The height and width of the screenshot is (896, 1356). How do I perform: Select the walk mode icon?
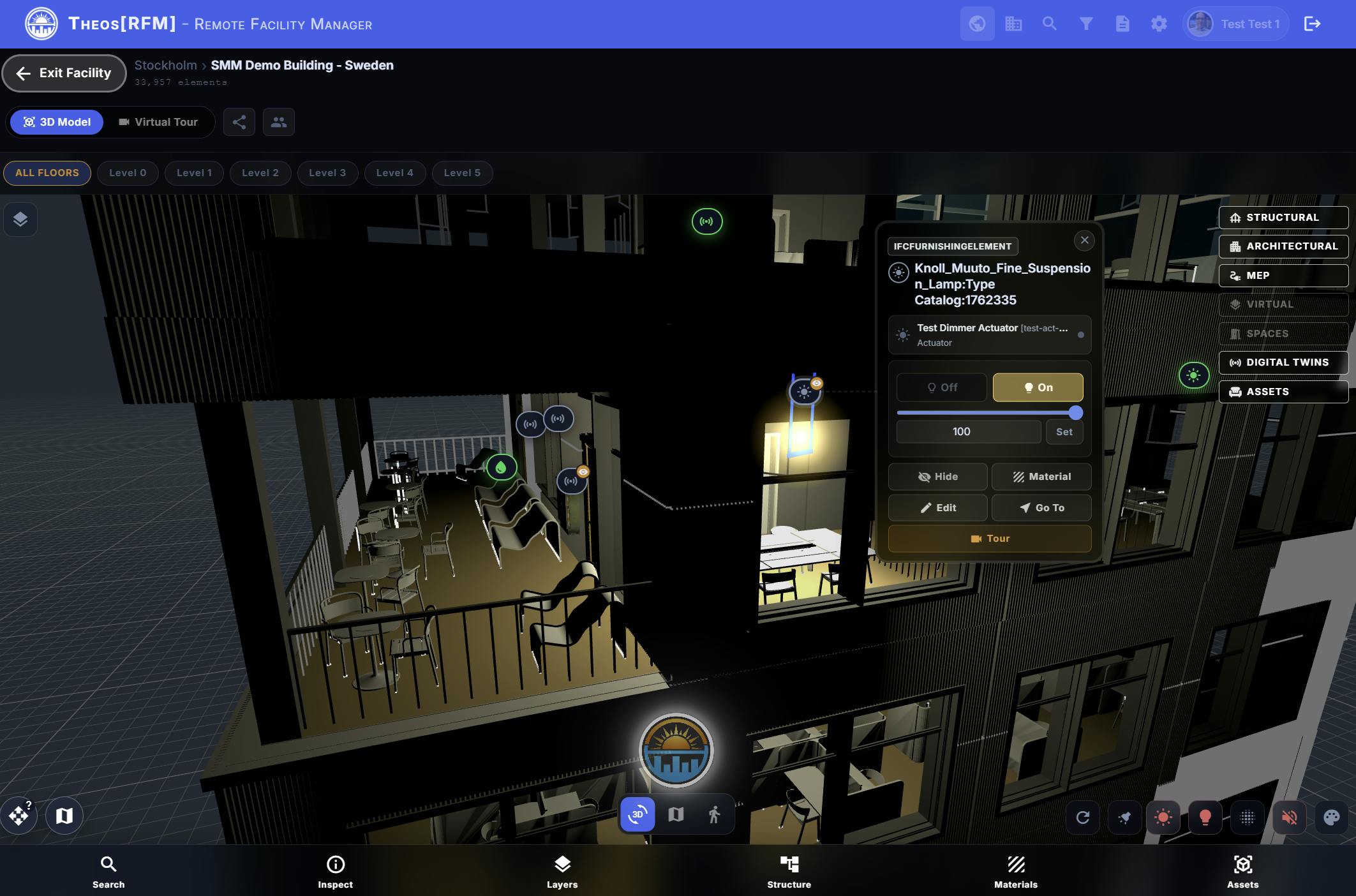click(x=714, y=814)
